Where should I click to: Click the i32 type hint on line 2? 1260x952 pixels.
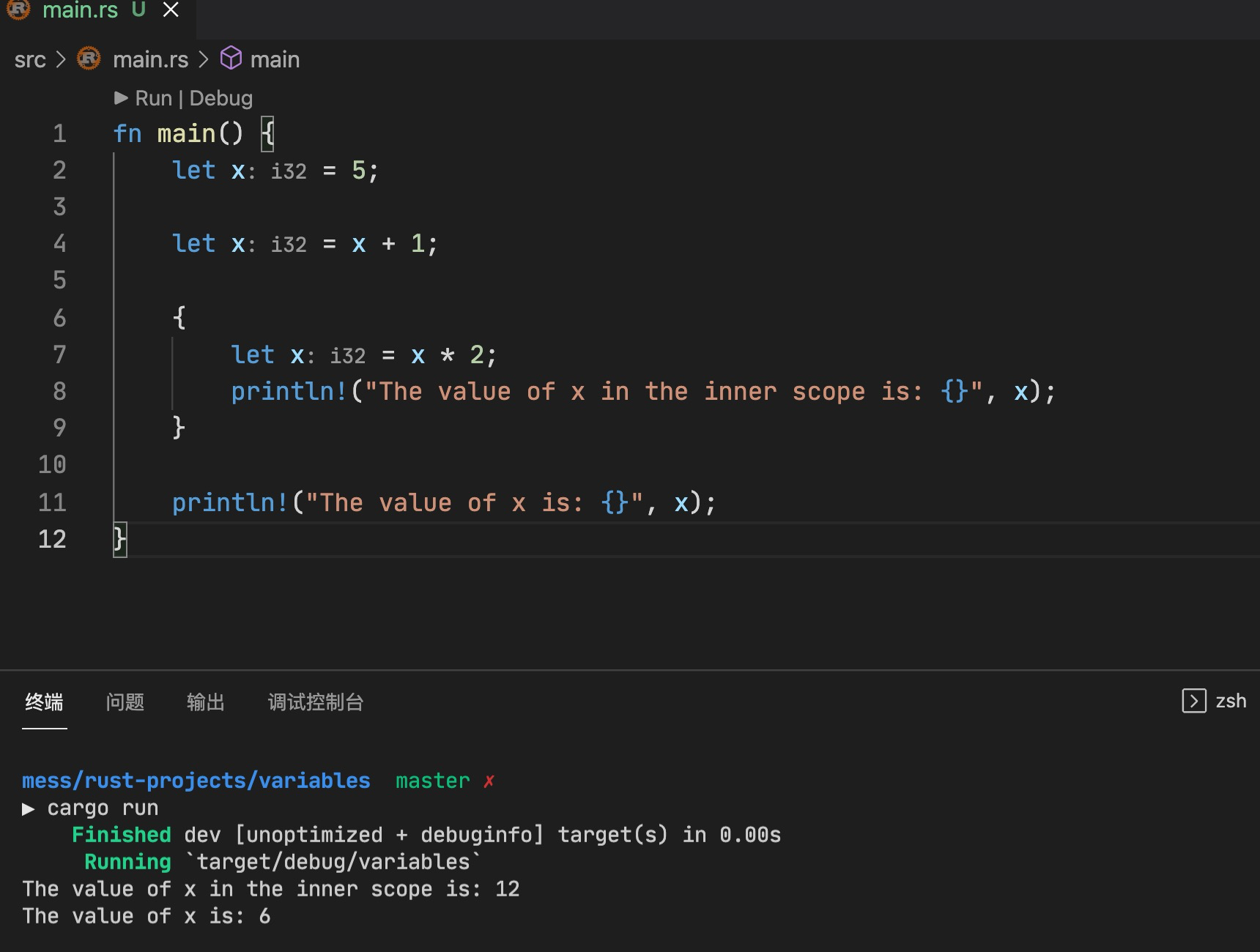pyautogui.click(x=289, y=171)
